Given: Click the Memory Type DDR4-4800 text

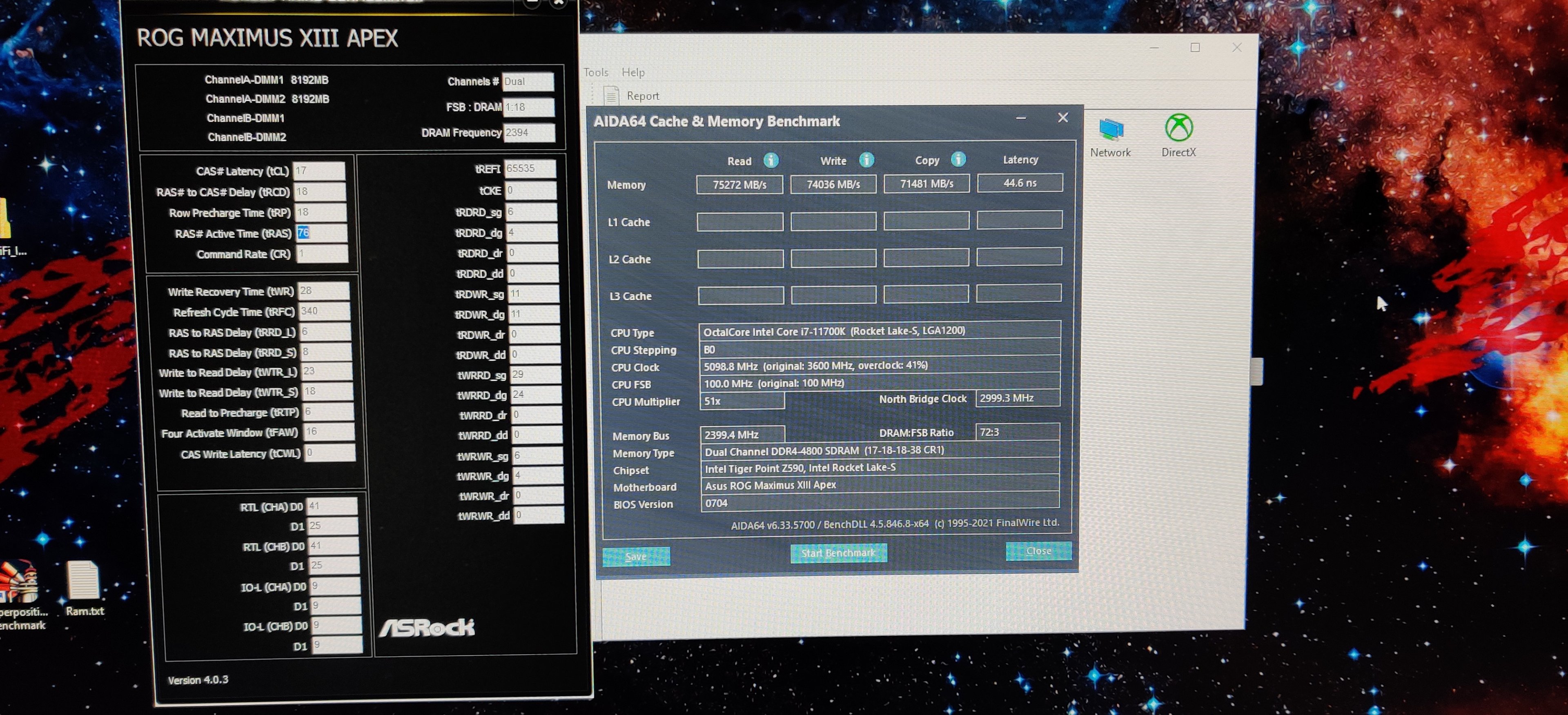Looking at the screenshot, I should [824, 451].
